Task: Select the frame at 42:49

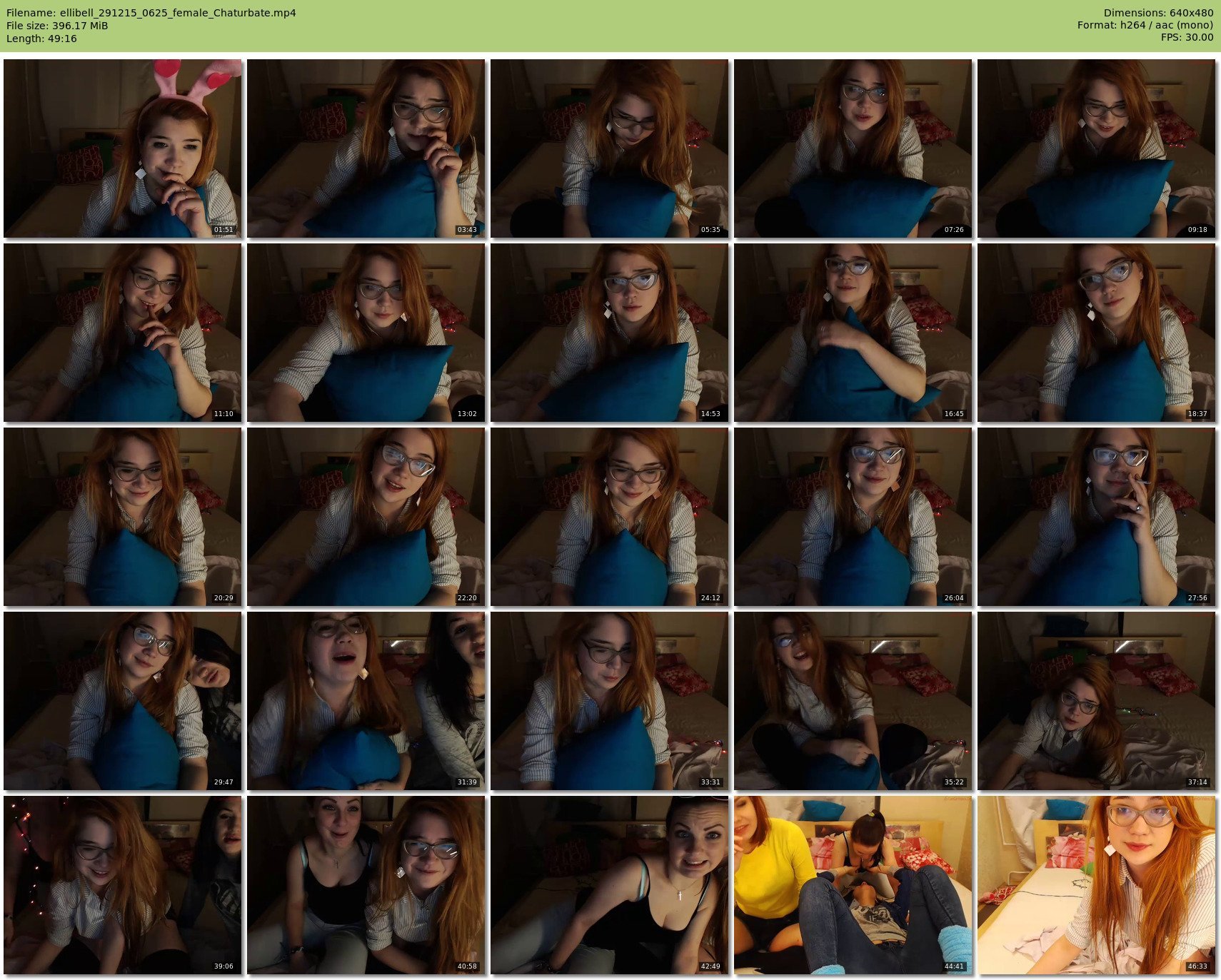Action: coord(610,885)
